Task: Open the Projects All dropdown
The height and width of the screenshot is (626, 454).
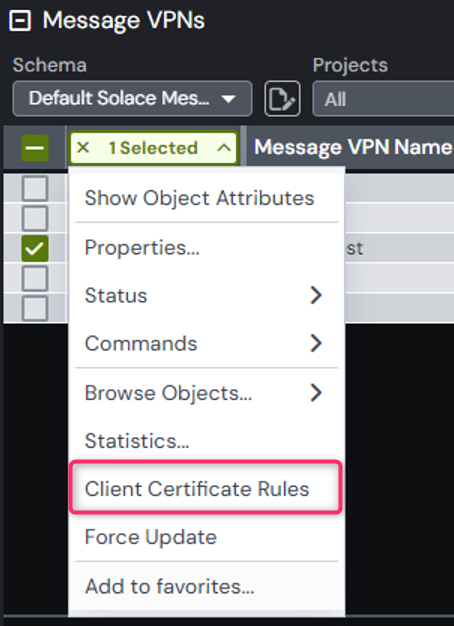Action: tap(383, 99)
